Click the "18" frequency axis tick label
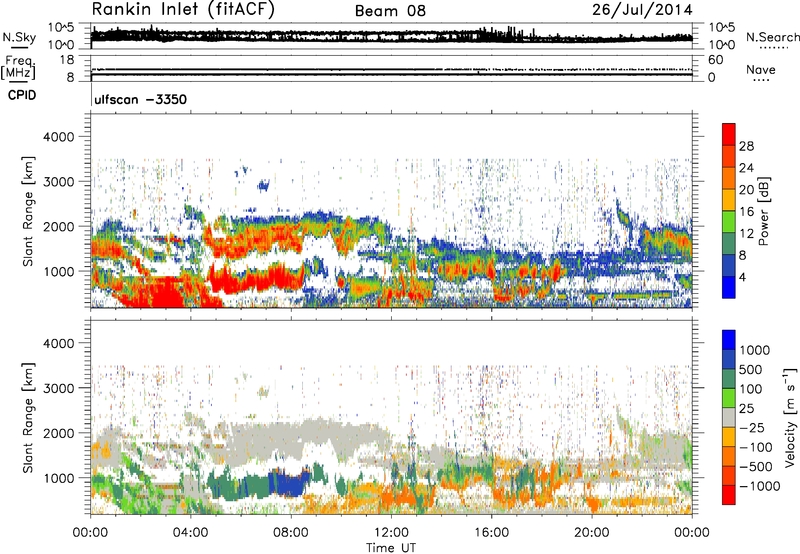This screenshot has height=554, width=800. tap(67, 60)
